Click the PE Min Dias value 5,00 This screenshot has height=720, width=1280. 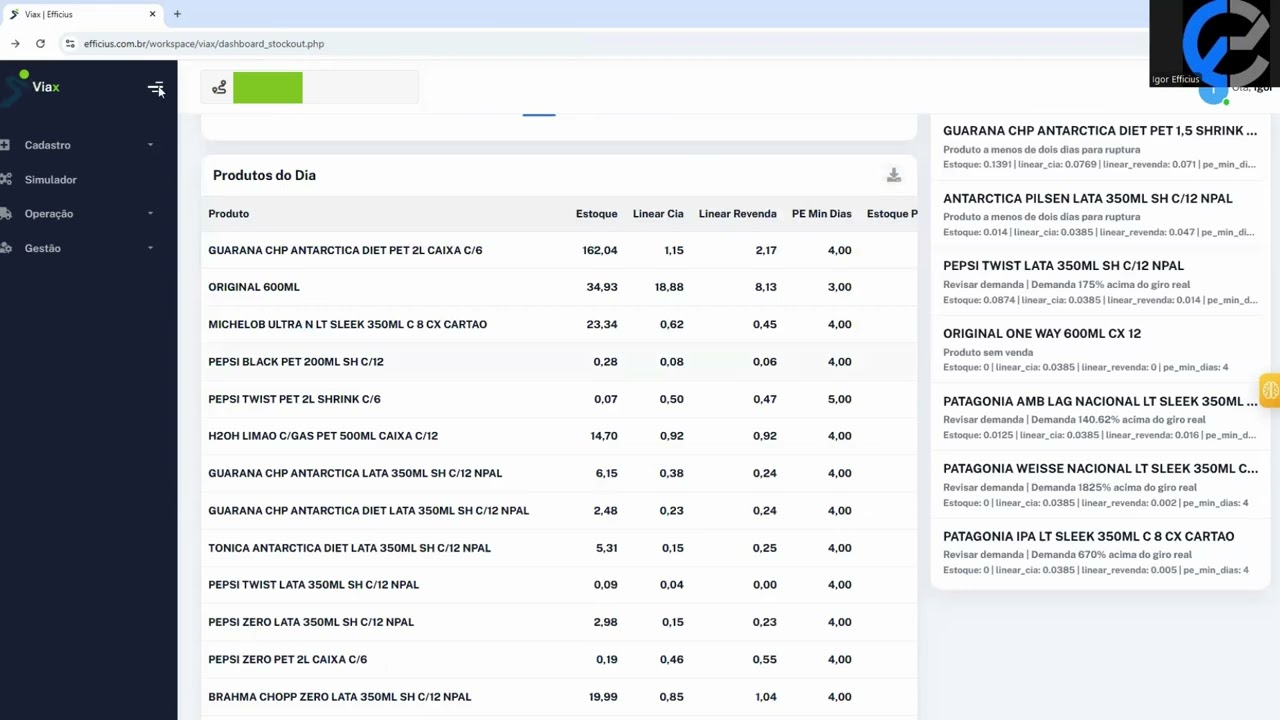point(840,399)
